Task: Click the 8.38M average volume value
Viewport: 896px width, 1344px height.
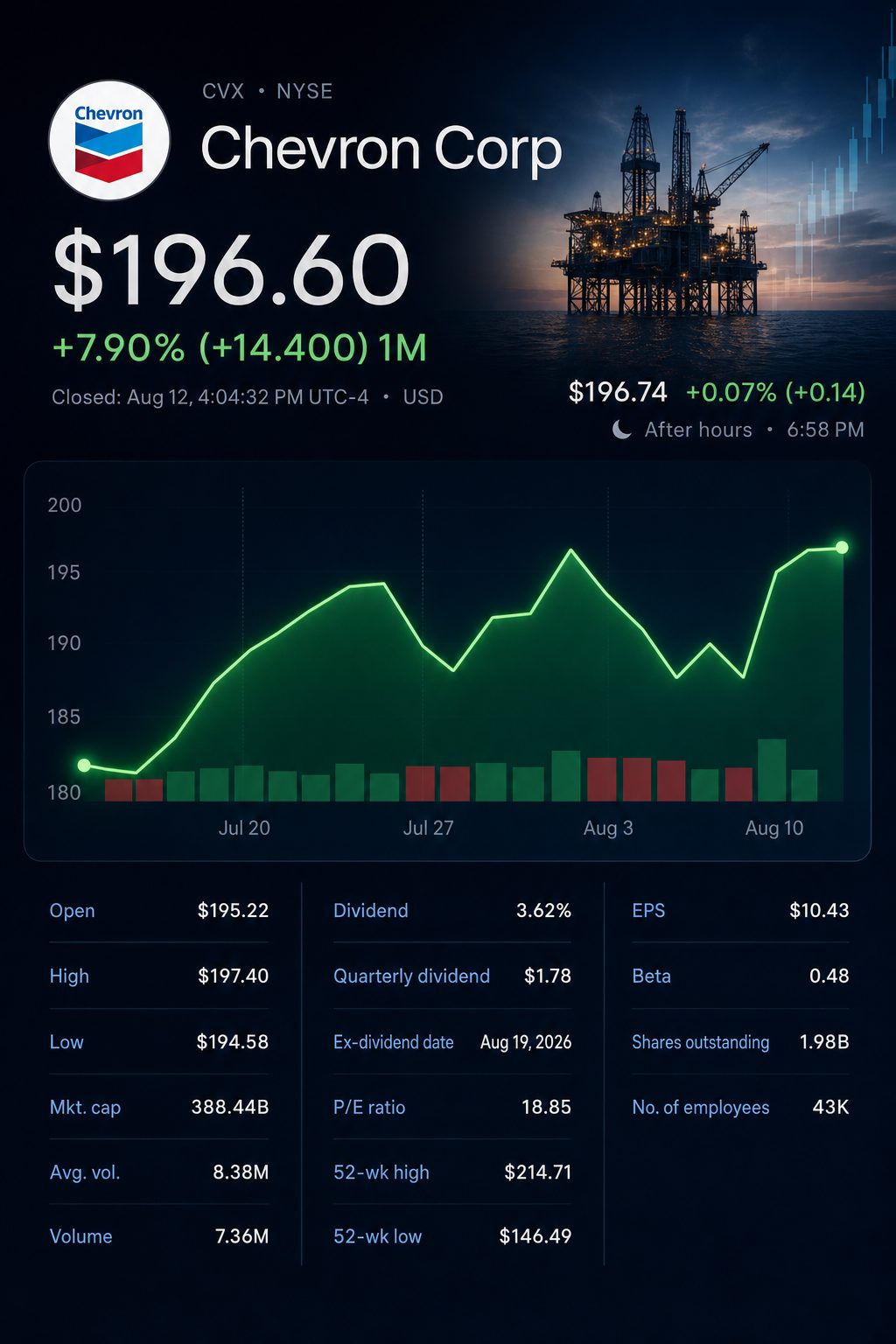Action: pyautogui.click(x=241, y=1172)
